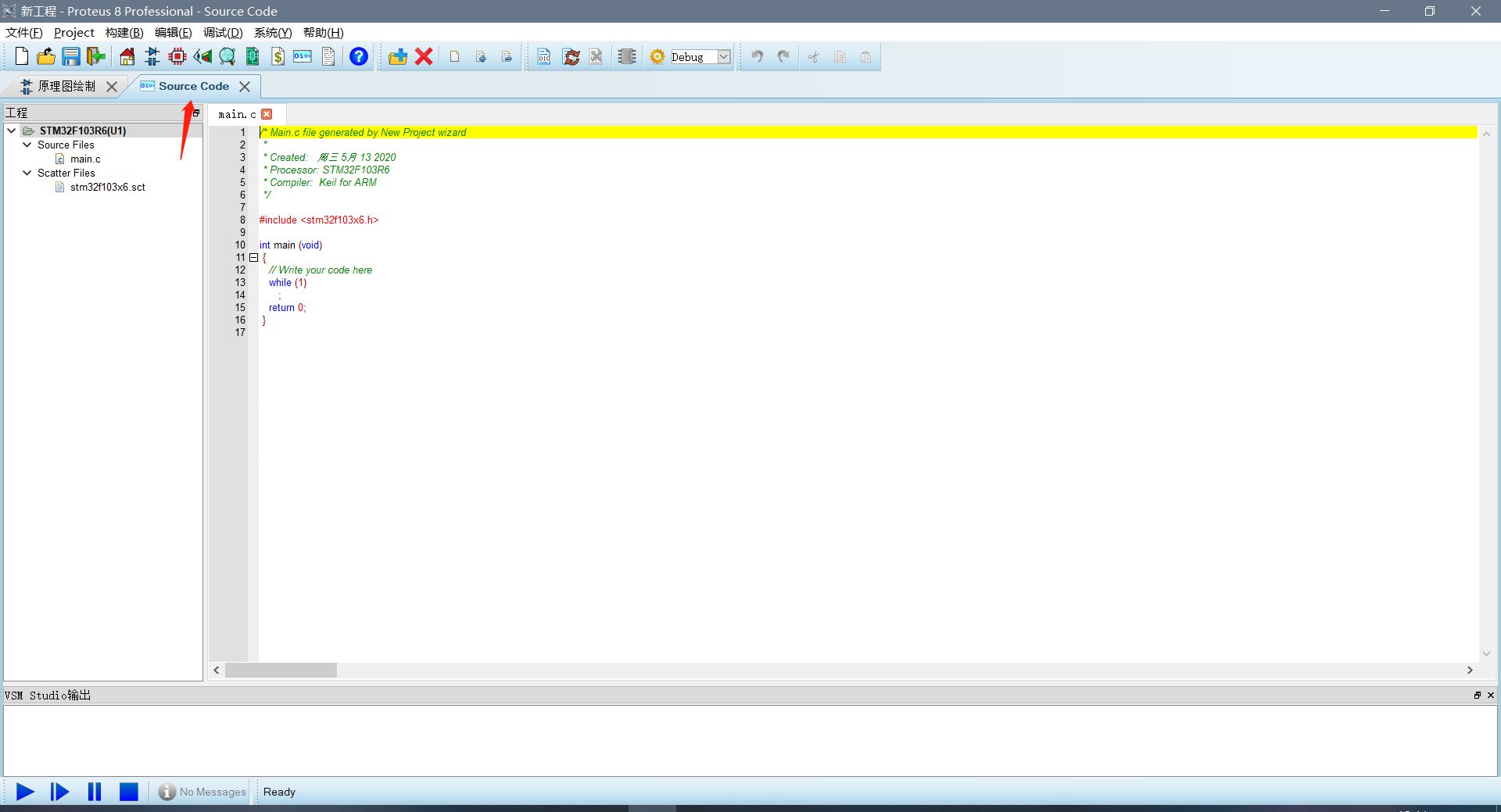The image size is (1501, 812).
Task: Open the 构建(B) menu
Action: 124,32
